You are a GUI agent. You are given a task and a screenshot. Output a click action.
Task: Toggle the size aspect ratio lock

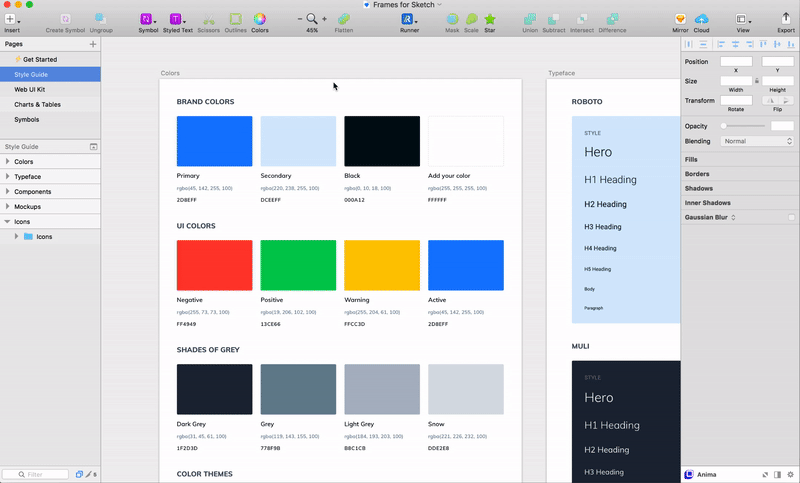tap(757, 81)
